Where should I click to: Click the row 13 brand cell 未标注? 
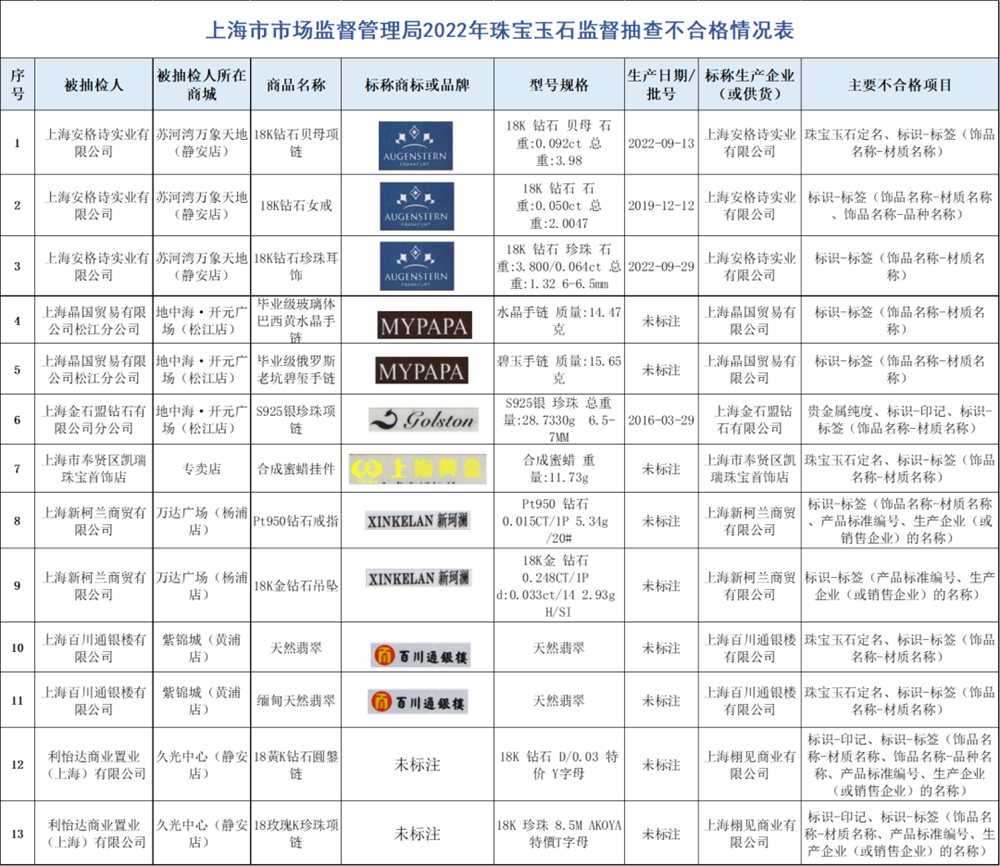pyautogui.click(x=417, y=833)
